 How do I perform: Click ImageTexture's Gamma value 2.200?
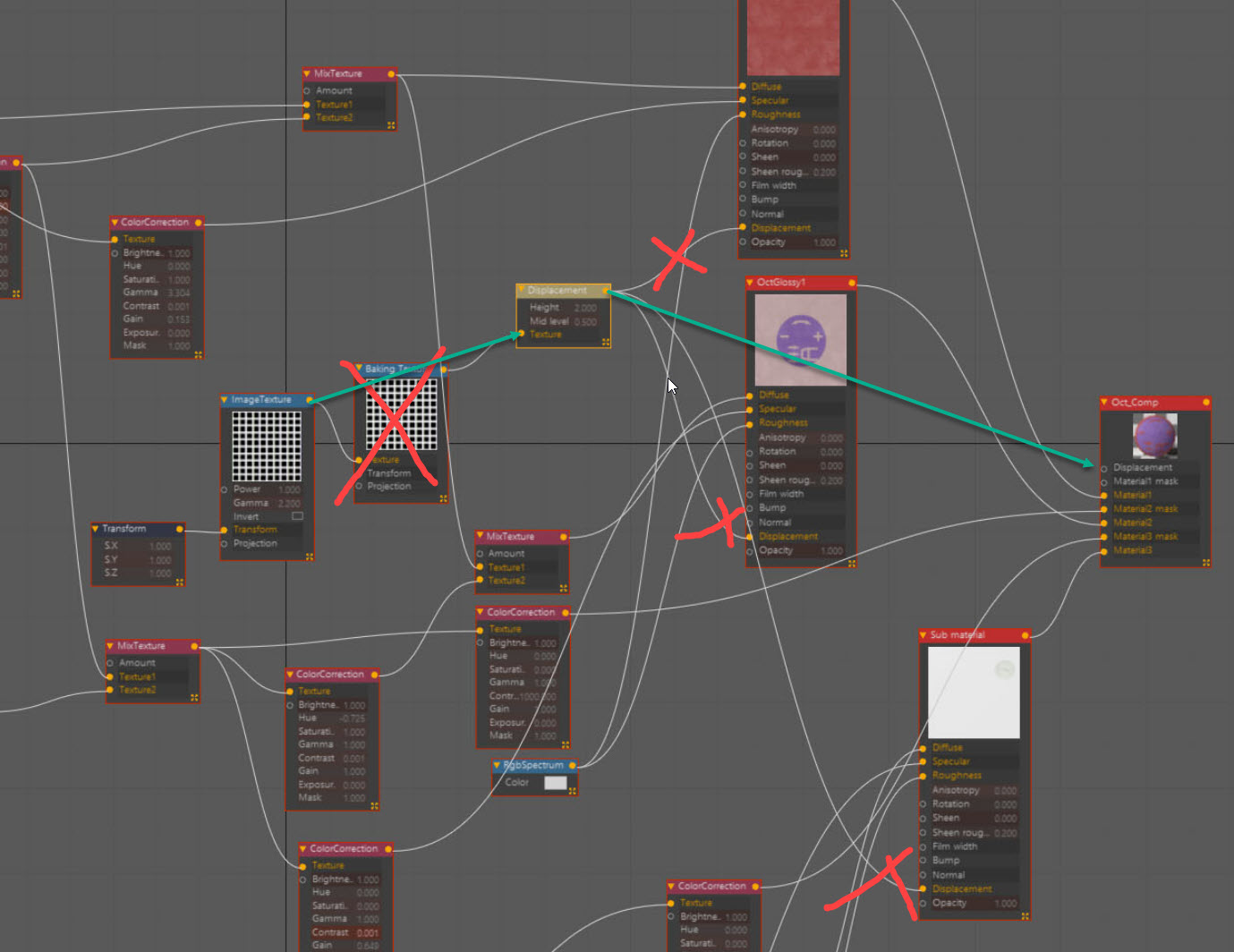[289, 504]
